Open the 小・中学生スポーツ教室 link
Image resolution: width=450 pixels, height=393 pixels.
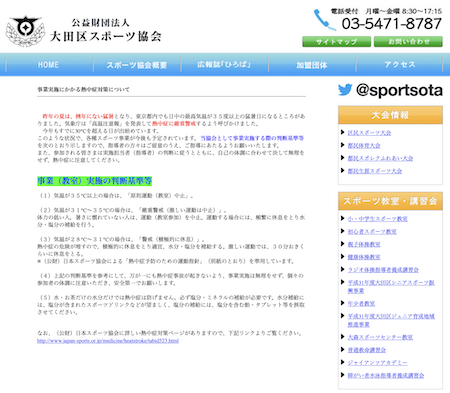[378, 219]
